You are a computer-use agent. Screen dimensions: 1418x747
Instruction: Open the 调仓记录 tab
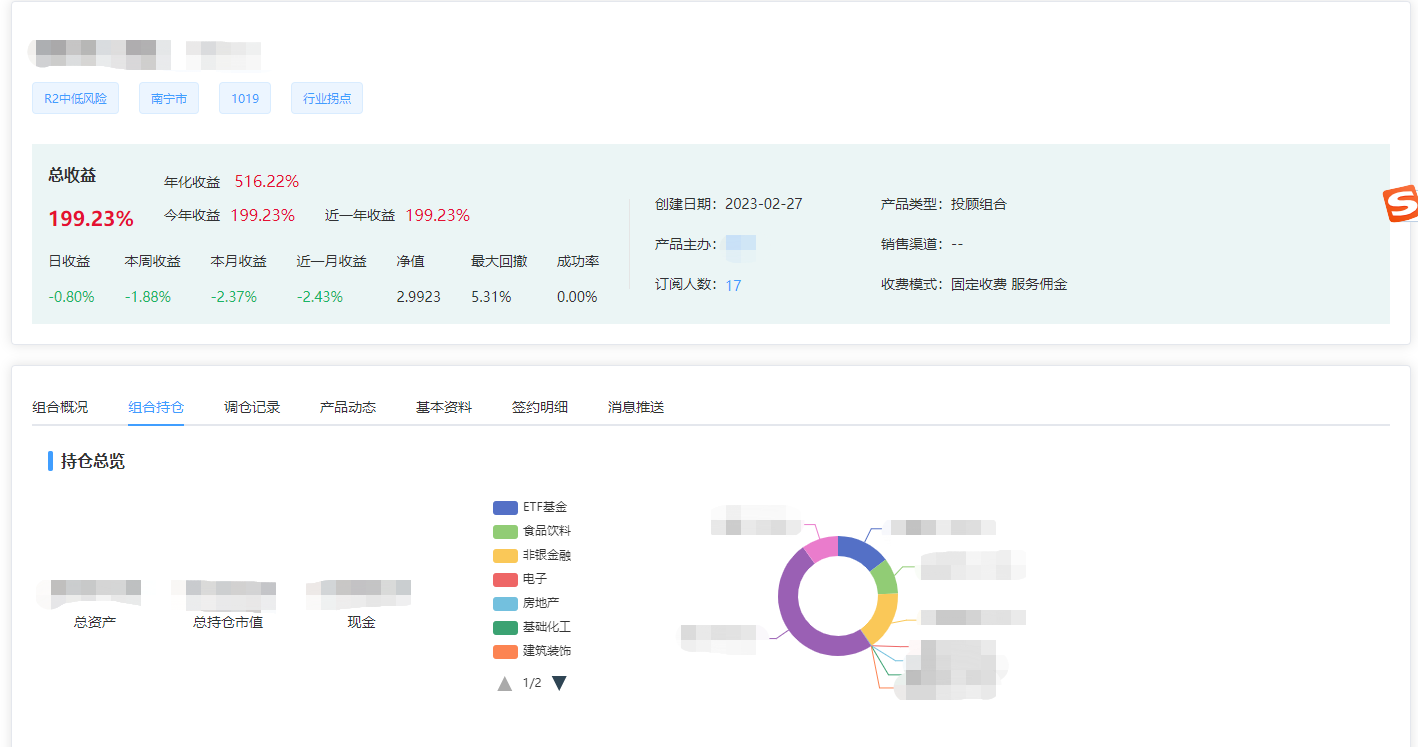(252, 407)
